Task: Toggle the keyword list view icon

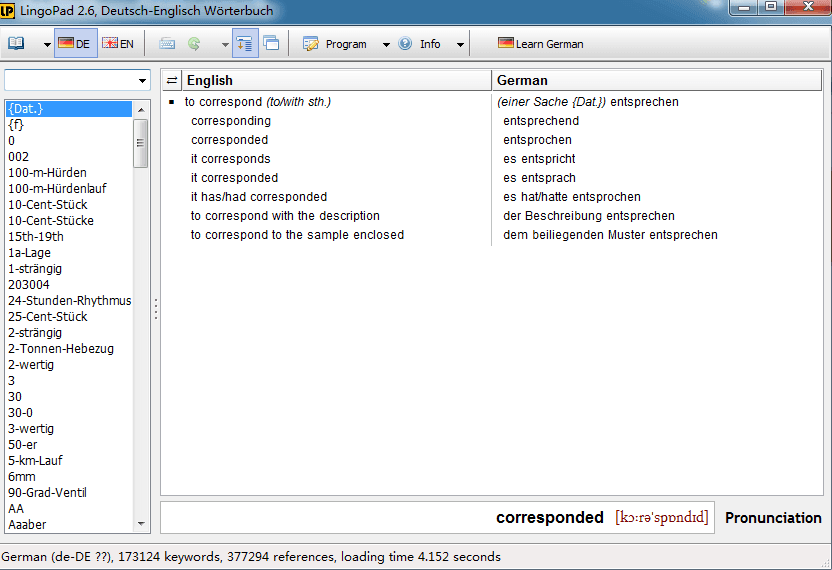Action: [245, 44]
